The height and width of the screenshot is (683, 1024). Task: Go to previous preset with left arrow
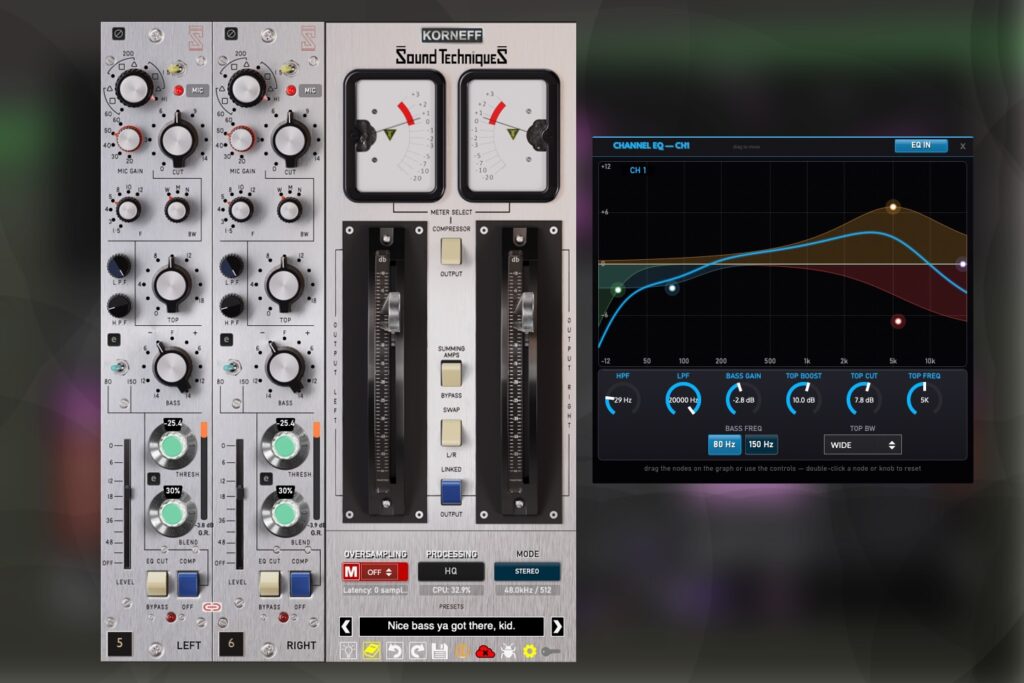click(x=346, y=626)
